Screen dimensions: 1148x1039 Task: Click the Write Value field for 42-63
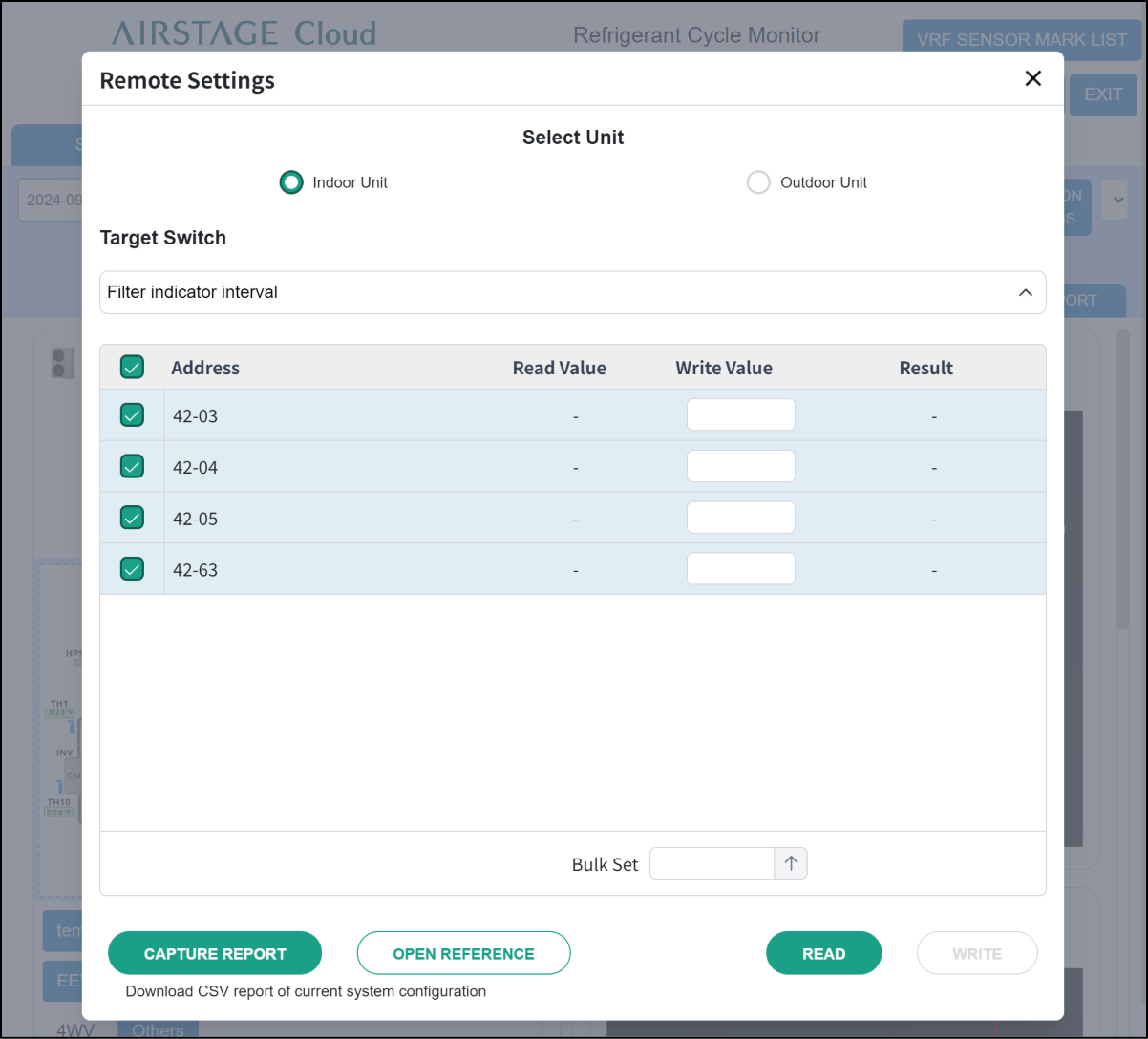point(740,569)
